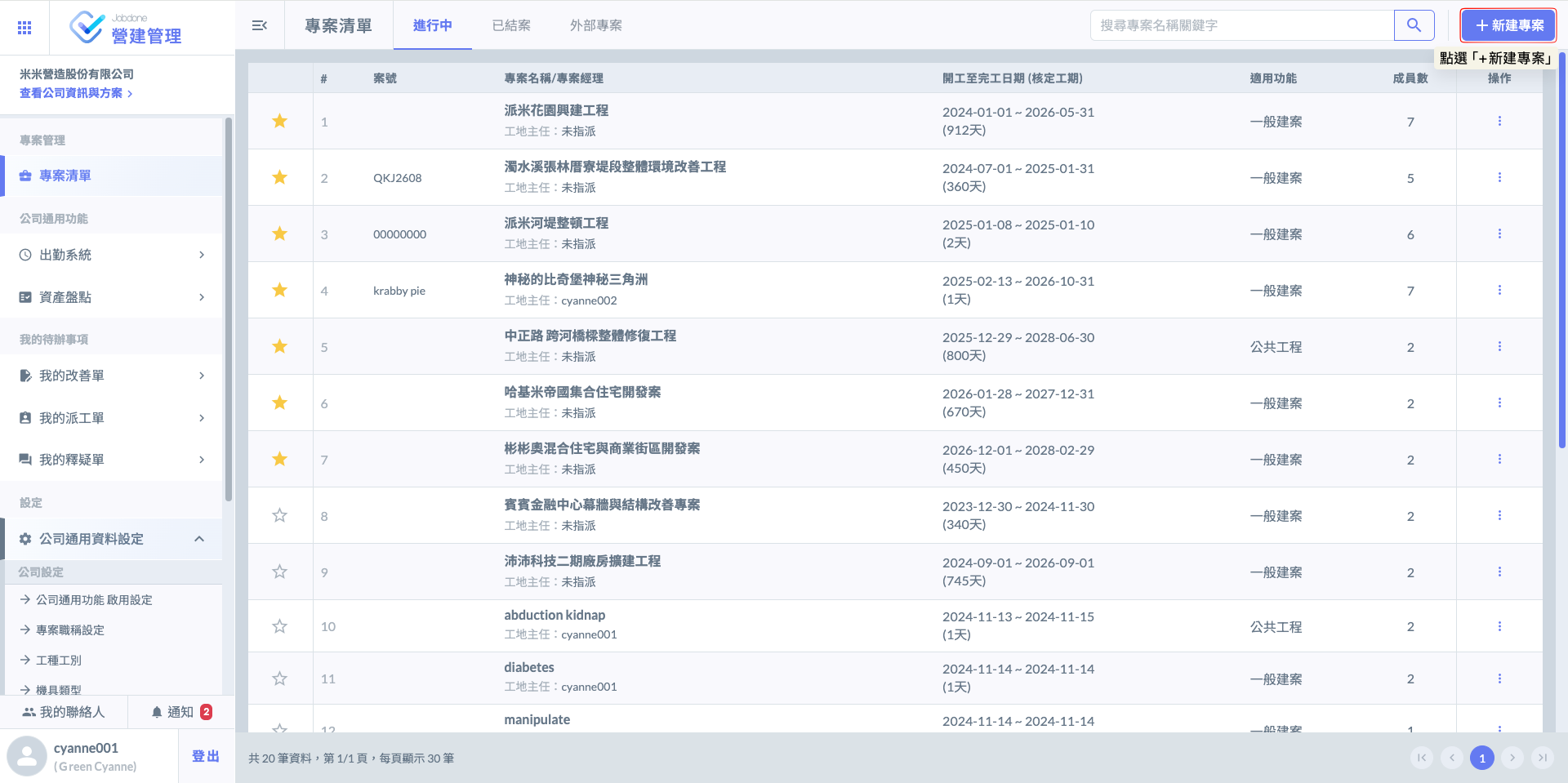
Task: Collapse the 公司通用資料設定 section
Action: click(x=198, y=539)
